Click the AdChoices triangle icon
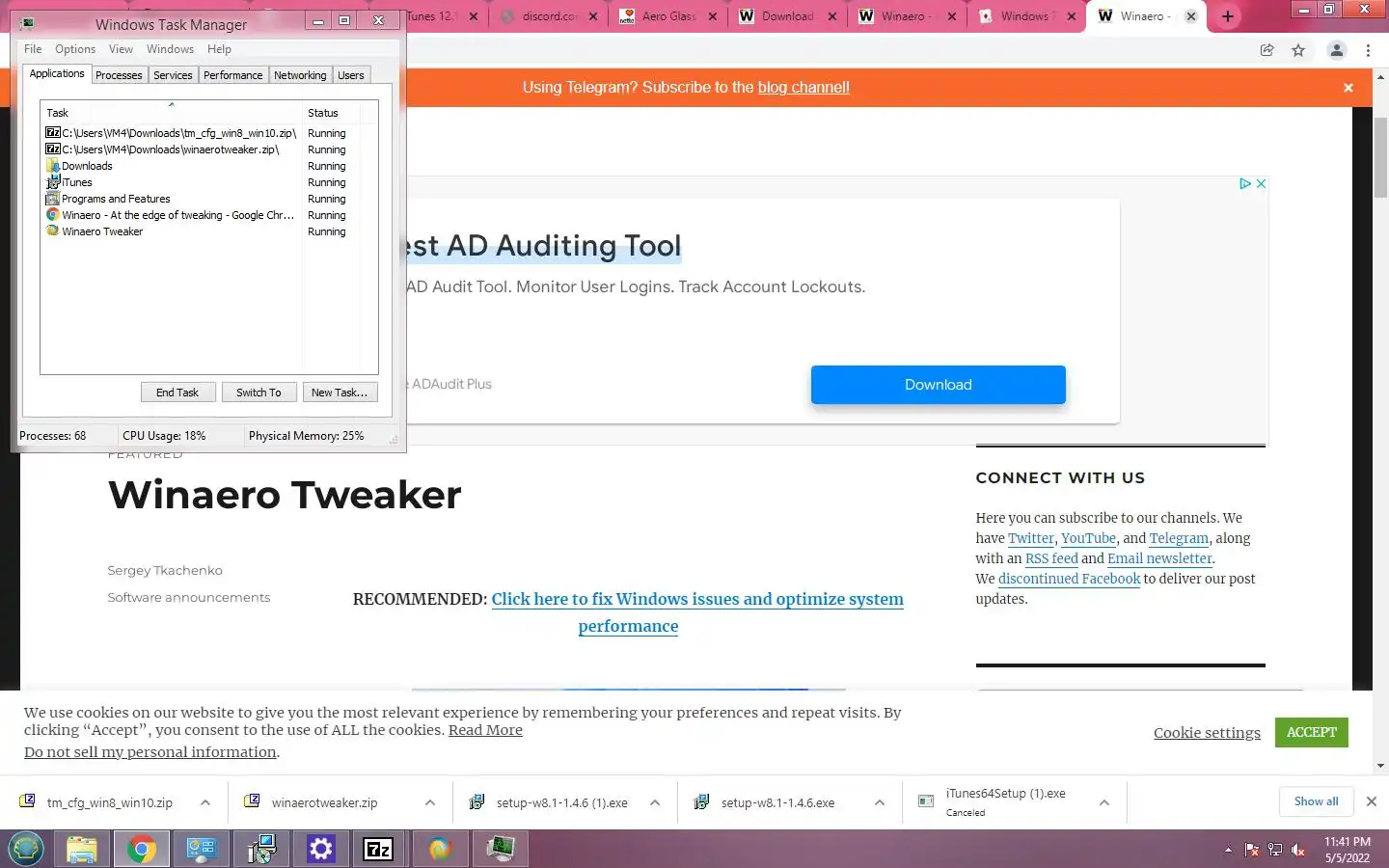Viewport: 1389px width, 868px height. pos(1245,183)
